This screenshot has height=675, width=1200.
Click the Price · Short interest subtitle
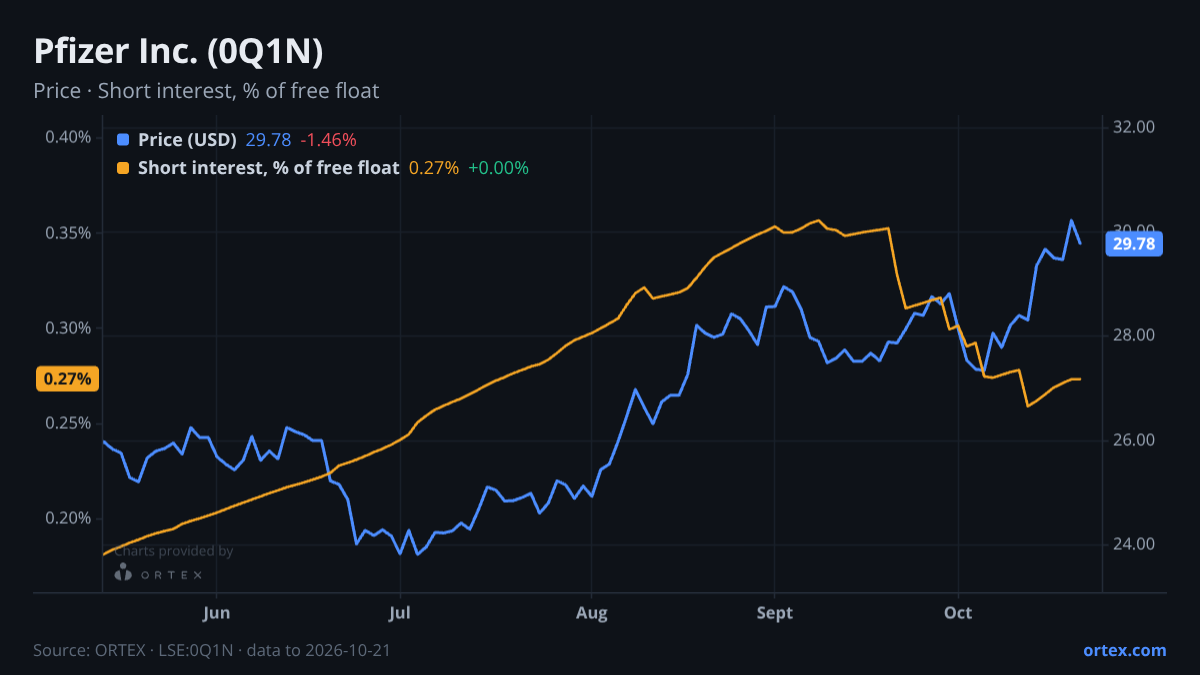pyautogui.click(x=206, y=91)
